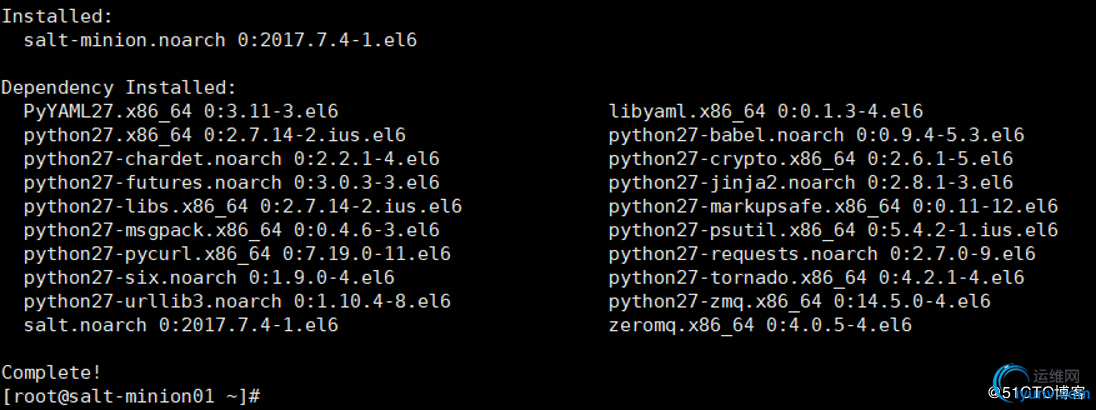Click the salt-minion.noarch installed package line
Viewport: 1096px width, 410px height.
(x=220, y=40)
